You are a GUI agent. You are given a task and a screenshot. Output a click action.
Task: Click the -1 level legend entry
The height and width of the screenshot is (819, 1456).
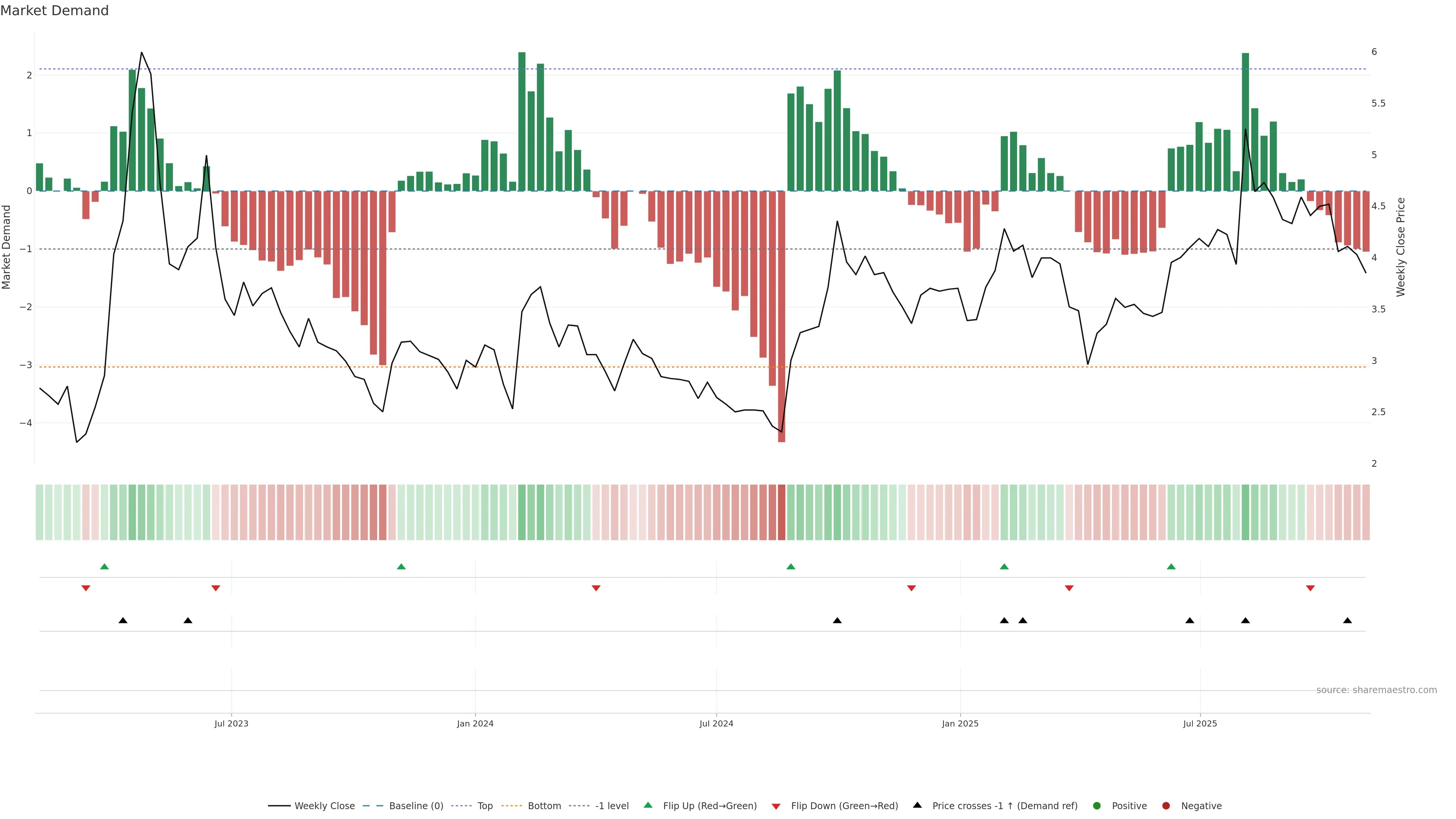[x=612, y=806]
